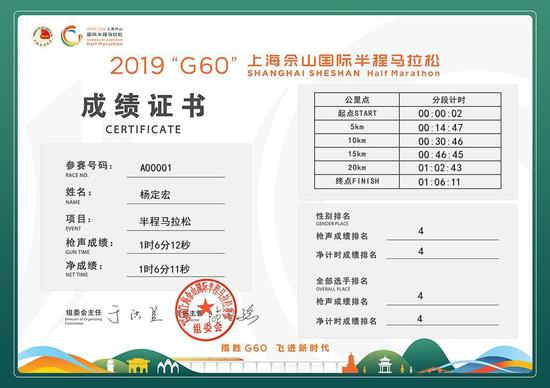
Task: Click the small half marathon logo text
Action: click(x=105, y=36)
